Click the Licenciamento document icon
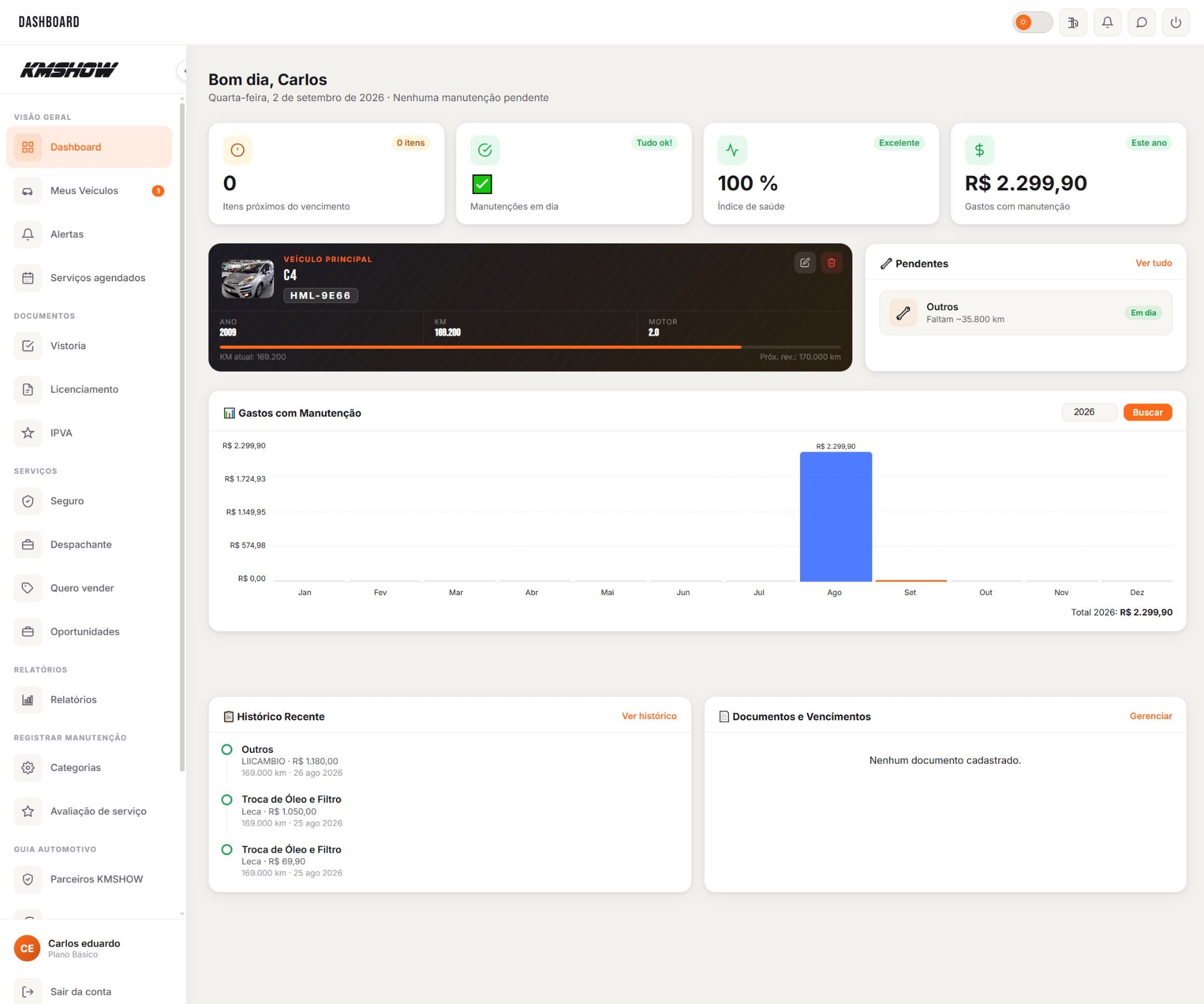Screen dimensions: 1204x1004 [x=28, y=389]
